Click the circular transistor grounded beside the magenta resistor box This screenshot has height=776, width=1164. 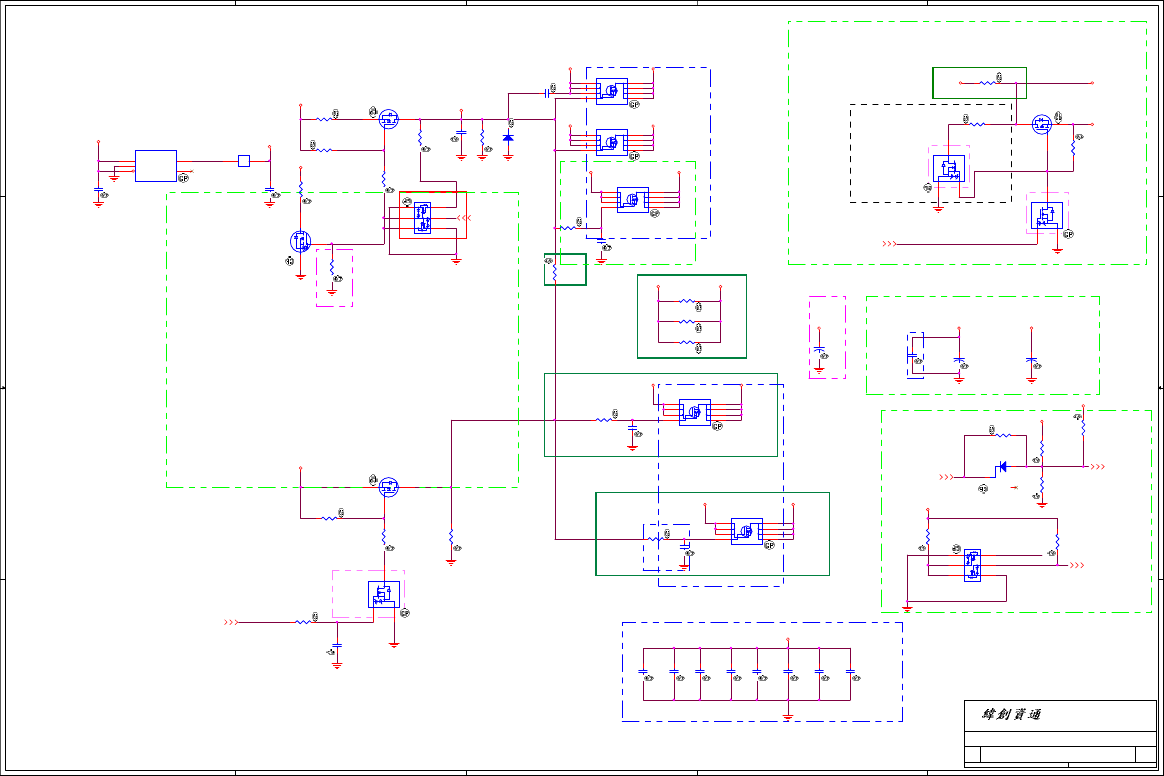(x=300, y=241)
